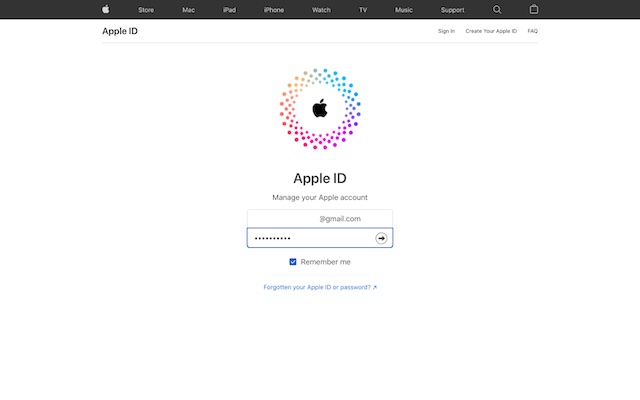The height and width of the screenshot is (400, 640).
Task: Open the shopping bag icon
Action: (x=533, y=9)
